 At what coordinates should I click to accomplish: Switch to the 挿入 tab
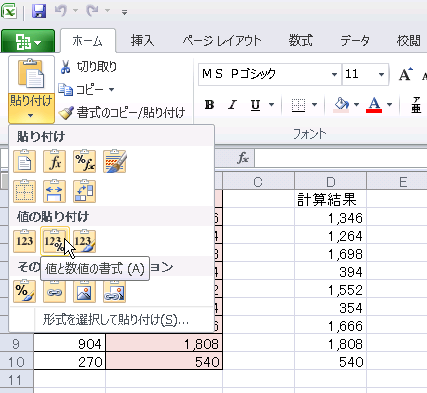(x=142, y=41)
